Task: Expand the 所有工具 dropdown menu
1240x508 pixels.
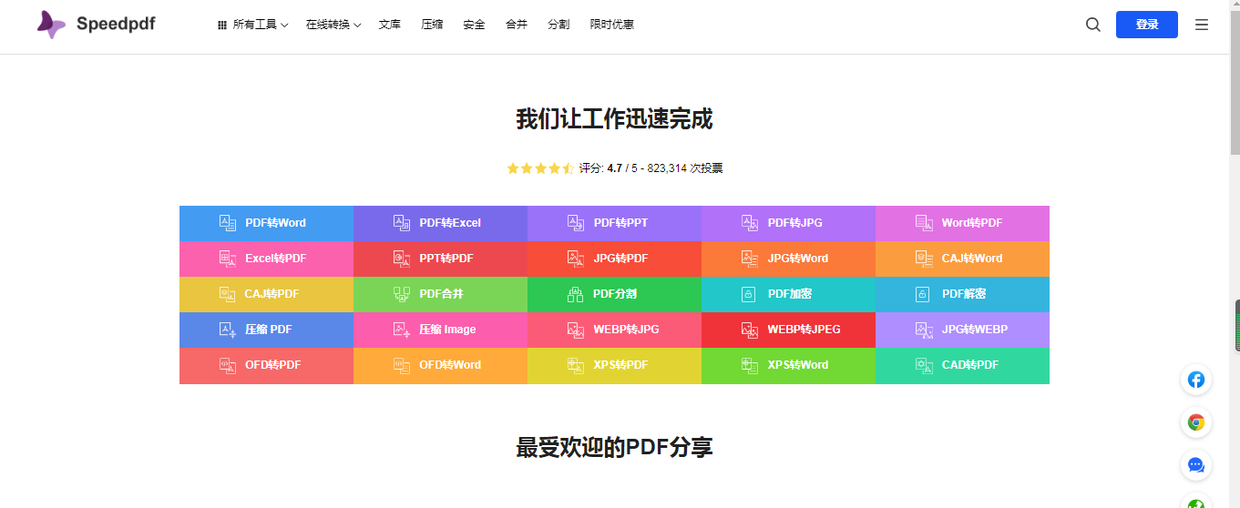Action: (253, 24)
